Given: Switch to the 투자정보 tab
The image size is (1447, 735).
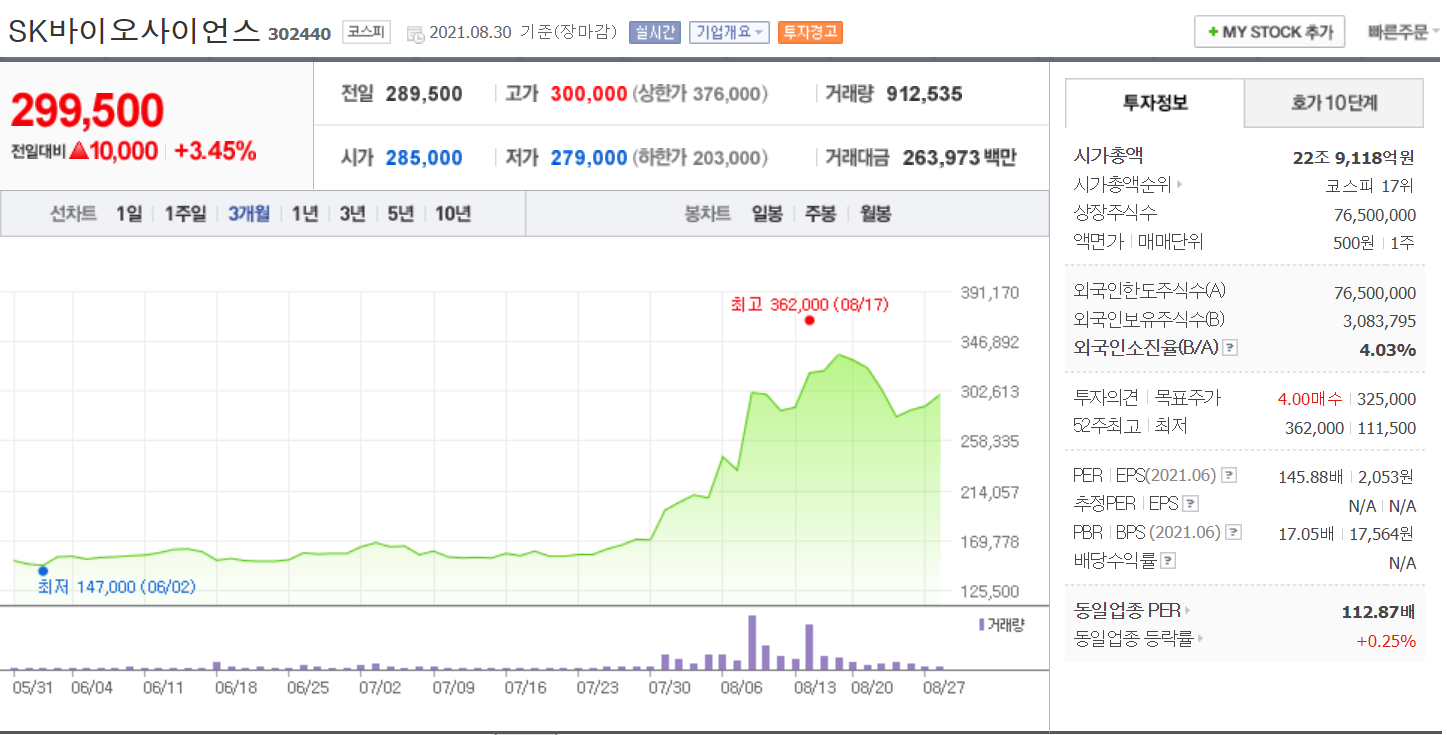Looking at the screenshot, I should 1155,103.
